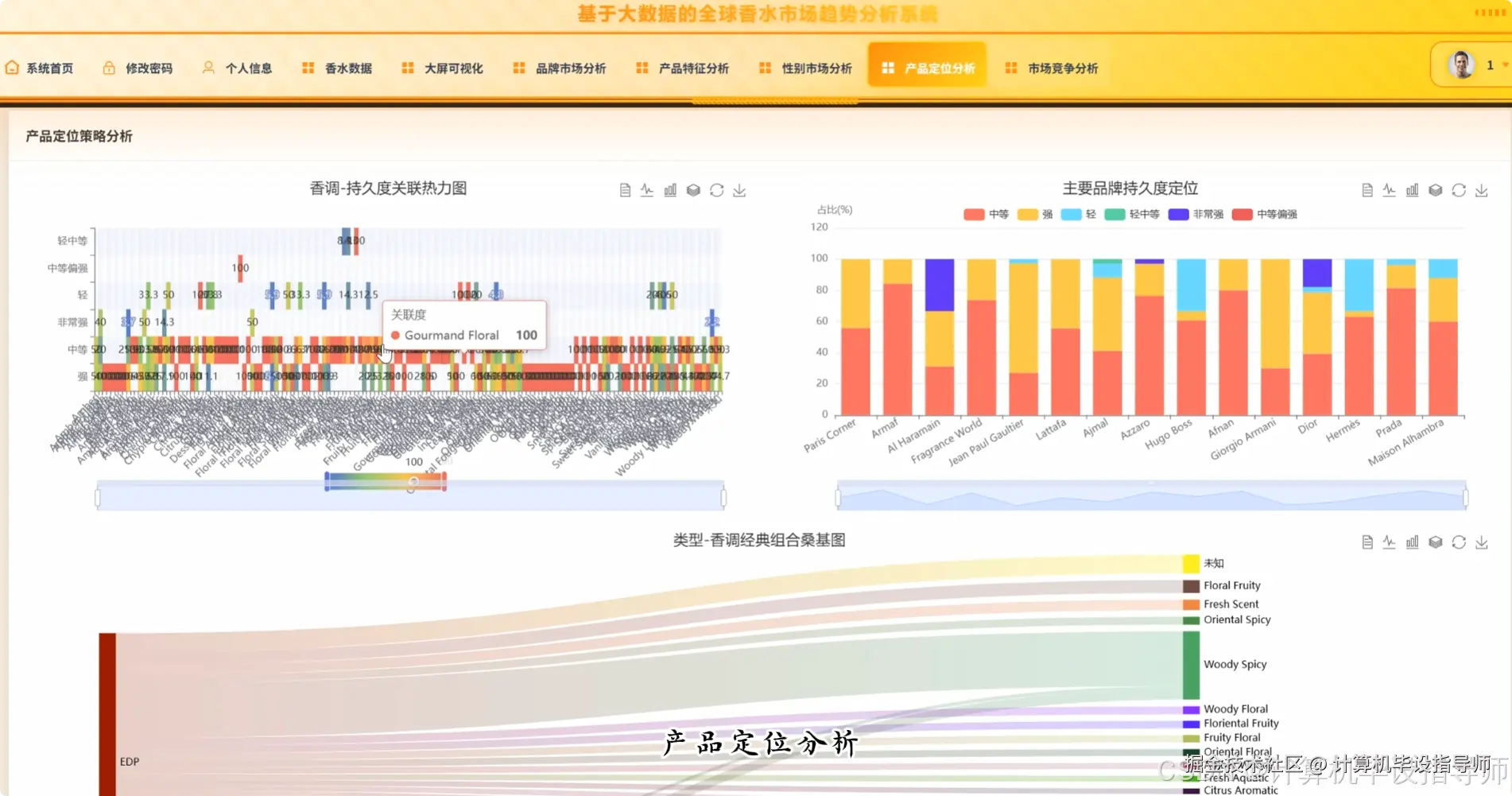Restore the 主要品牌持久度定位 chart

coord(1459,190)
